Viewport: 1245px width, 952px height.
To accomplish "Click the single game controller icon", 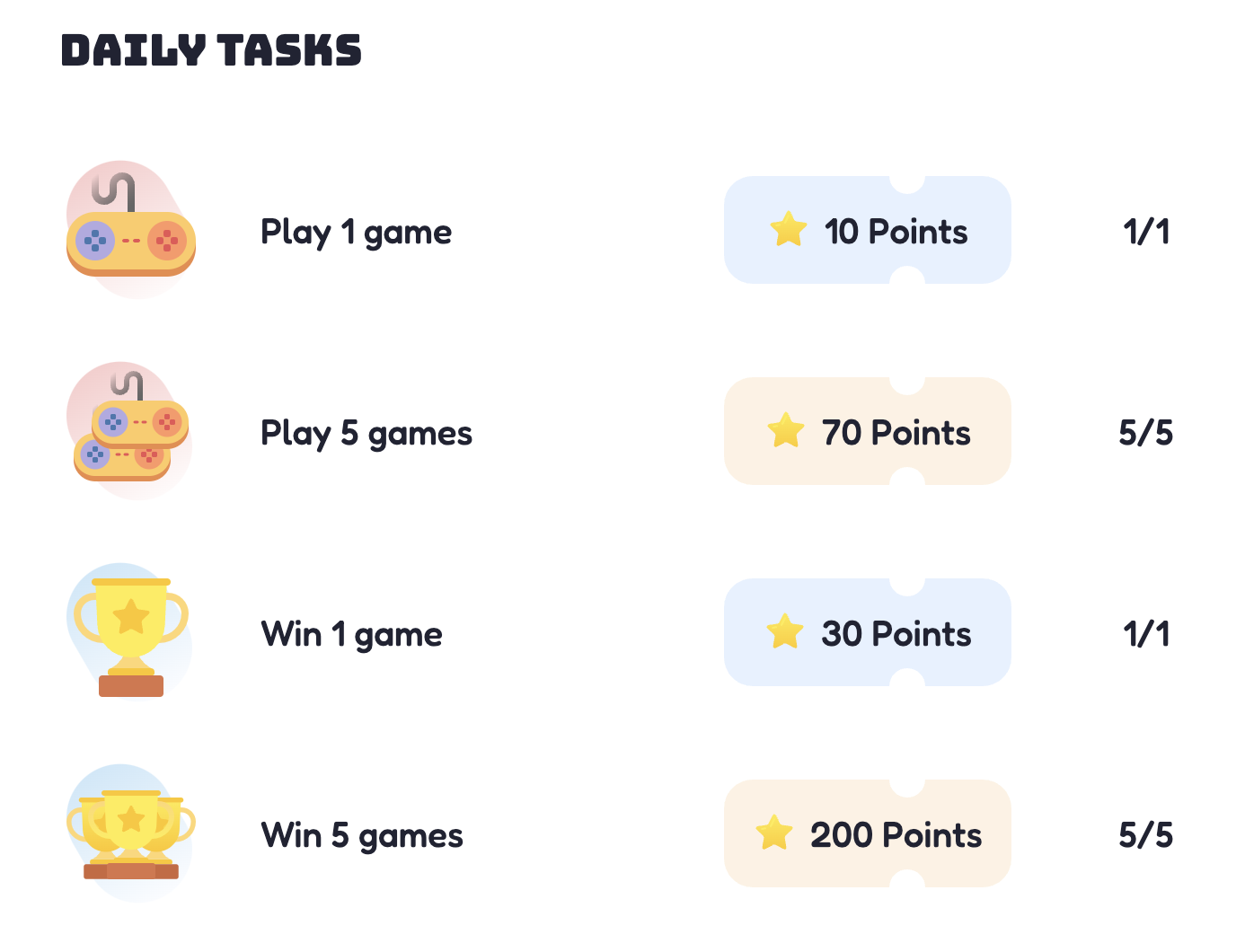I will pos(131,230).
